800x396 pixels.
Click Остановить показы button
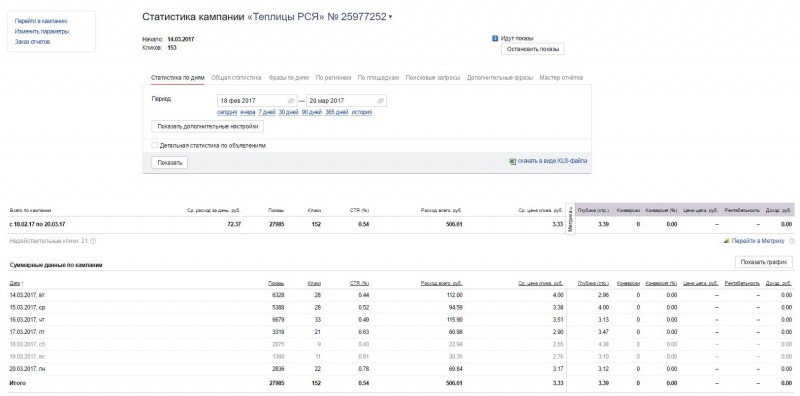point(533,49)
